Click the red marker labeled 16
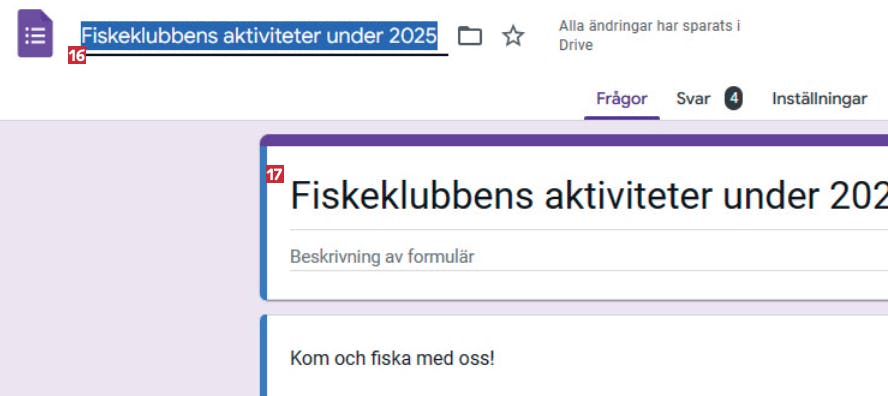Image resolution: width=888 pixels, height=396 pixels. [77, 56]
